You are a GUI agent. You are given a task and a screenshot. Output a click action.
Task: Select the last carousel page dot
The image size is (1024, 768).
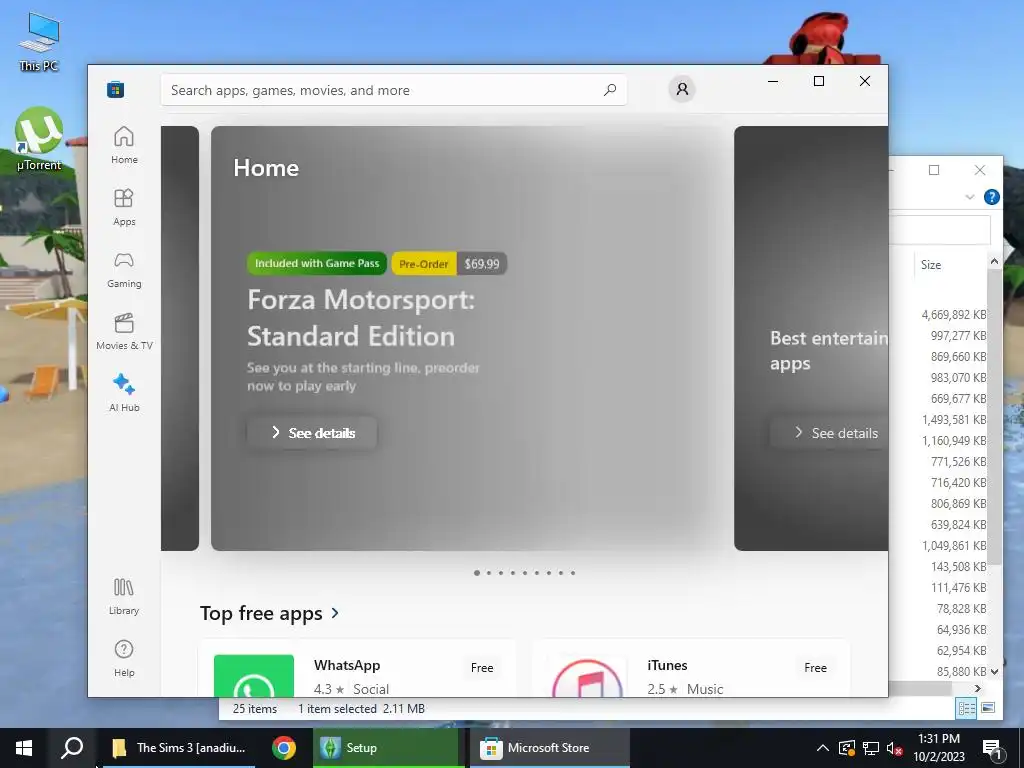click(573, 573)
